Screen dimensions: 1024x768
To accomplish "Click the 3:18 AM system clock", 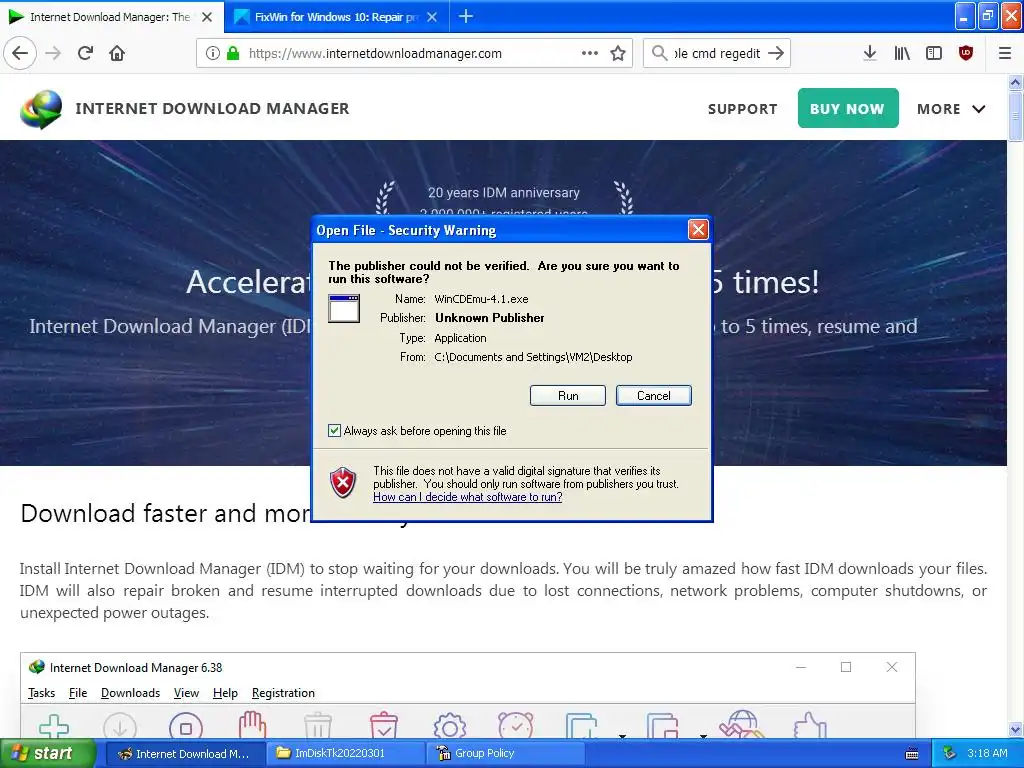I will (987, 753).
